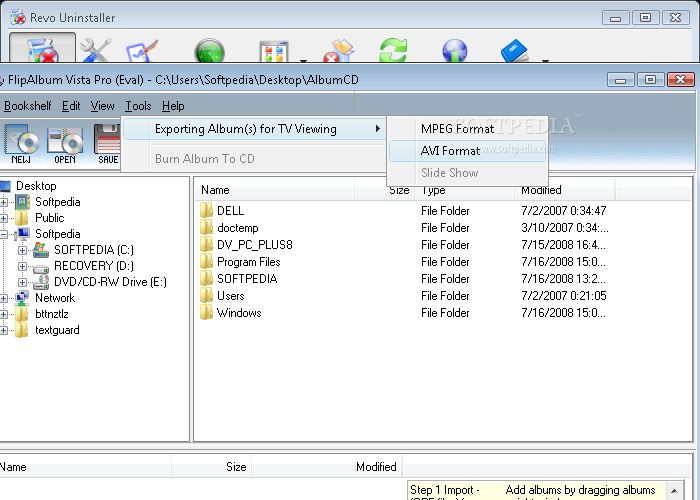This screenshot has width=700, height=500.
Task: Open dropdown arrow beside Revo Help icon
Action: coord(545,60)
